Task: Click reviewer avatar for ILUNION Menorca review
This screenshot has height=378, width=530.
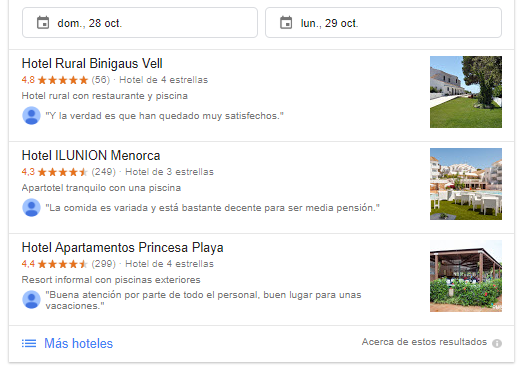Action: 31,208
